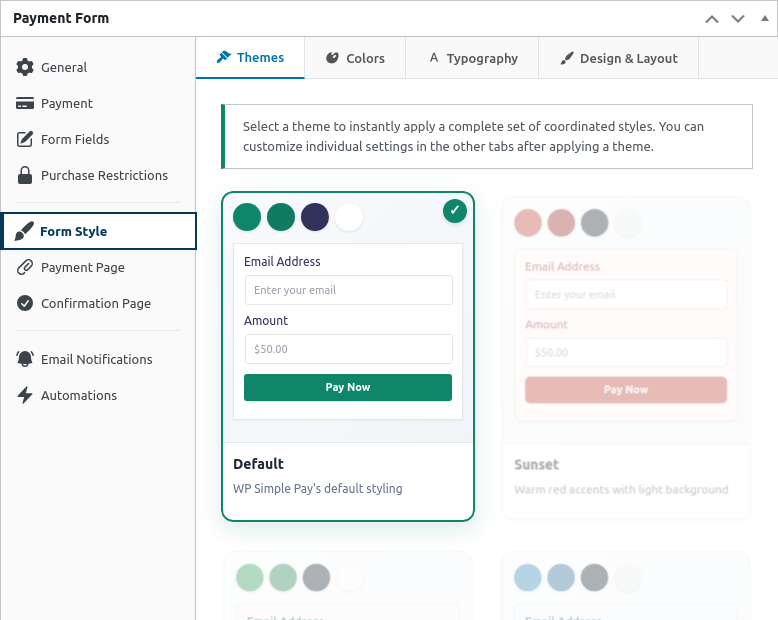Click the Payment credit card icon
Viewport: 778px width, 620px height.
[x=25, y=103]
